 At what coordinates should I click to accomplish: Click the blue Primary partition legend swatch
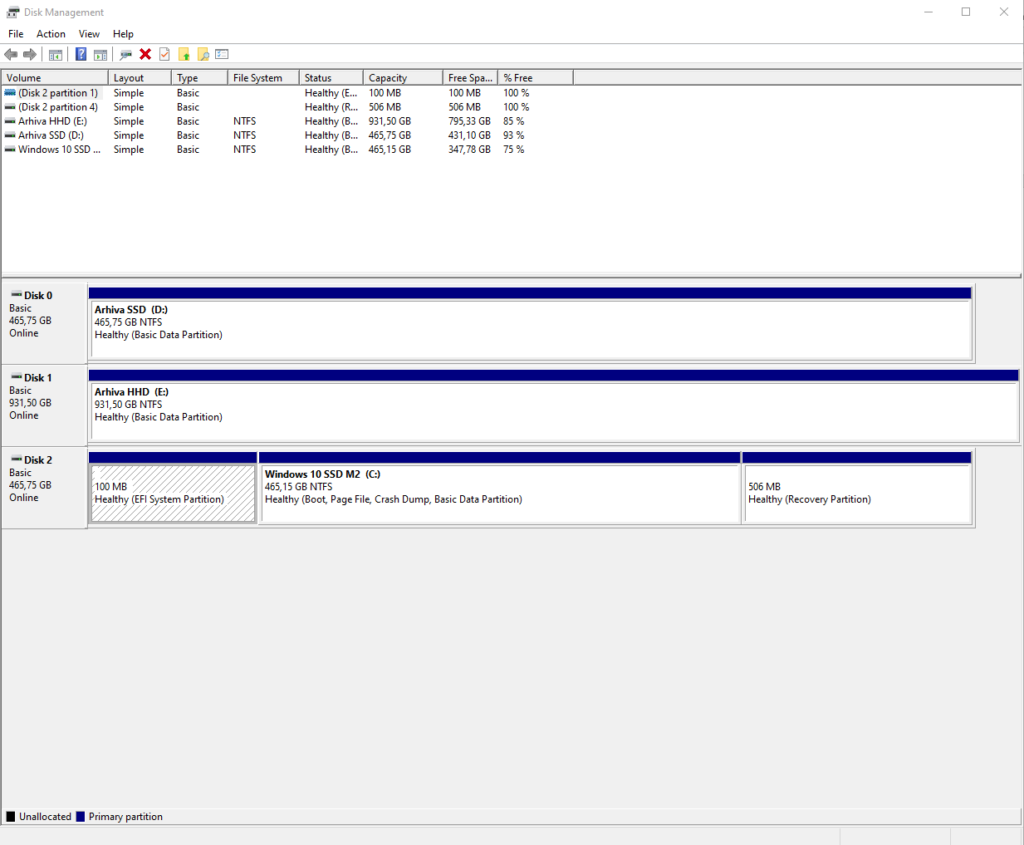point(80,816)
